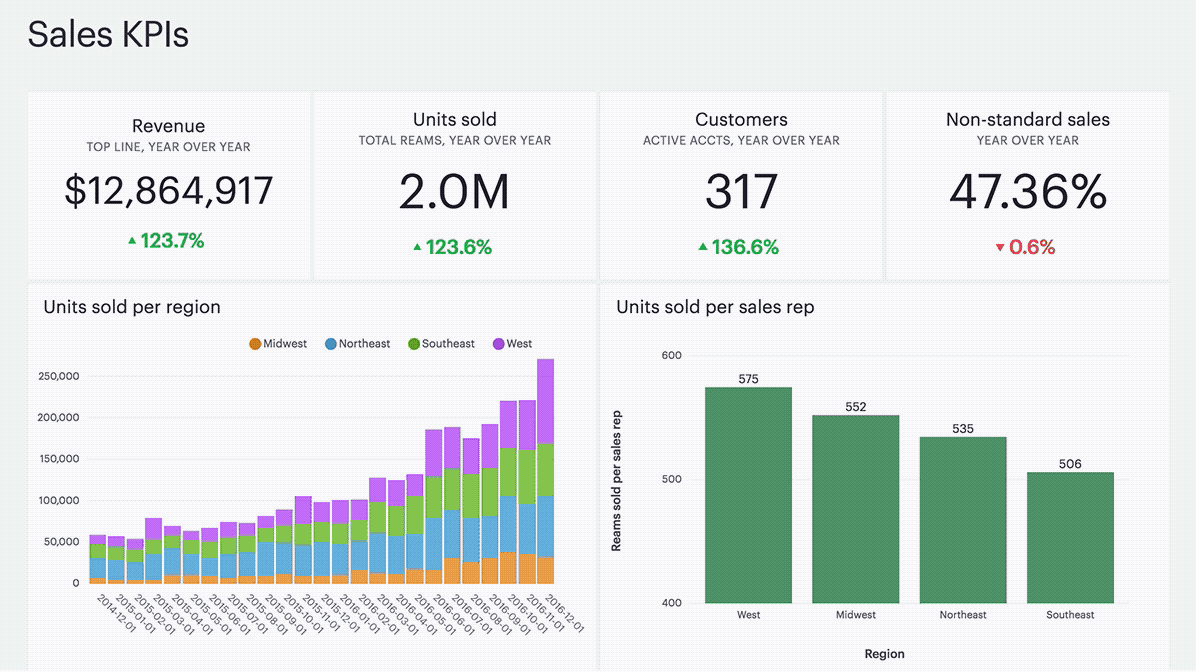Click the "2014-12-01" x-axis date label
Viewport: 1196px width, 672px height.
pos(117,613)
